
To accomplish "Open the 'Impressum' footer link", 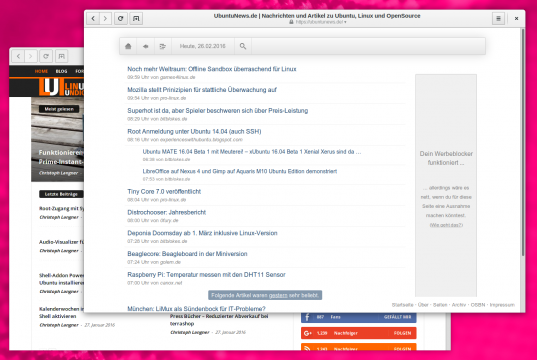I will [x=502, y=305].
